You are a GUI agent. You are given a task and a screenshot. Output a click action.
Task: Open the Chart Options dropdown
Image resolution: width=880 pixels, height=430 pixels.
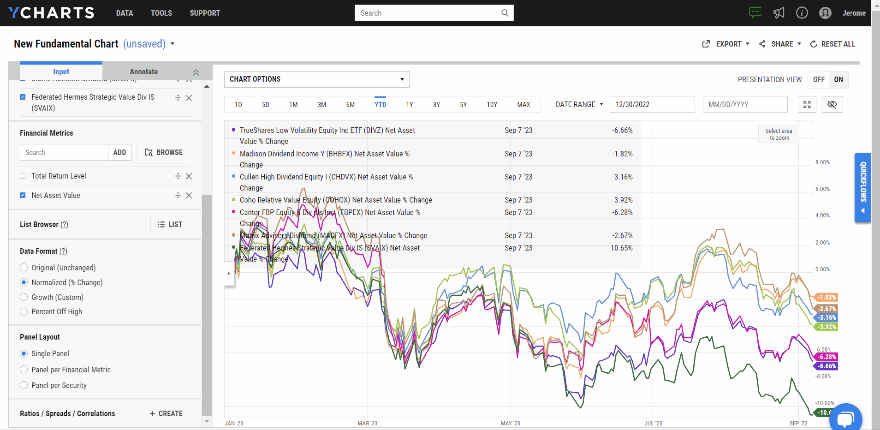[x=317, y=79]
